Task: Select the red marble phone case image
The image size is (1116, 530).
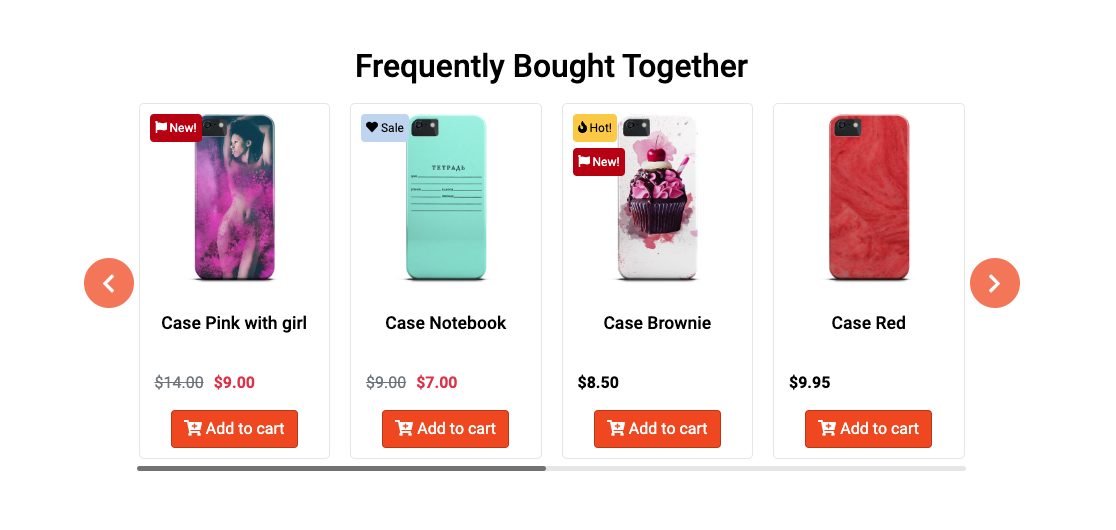Action: coord(868,198)
